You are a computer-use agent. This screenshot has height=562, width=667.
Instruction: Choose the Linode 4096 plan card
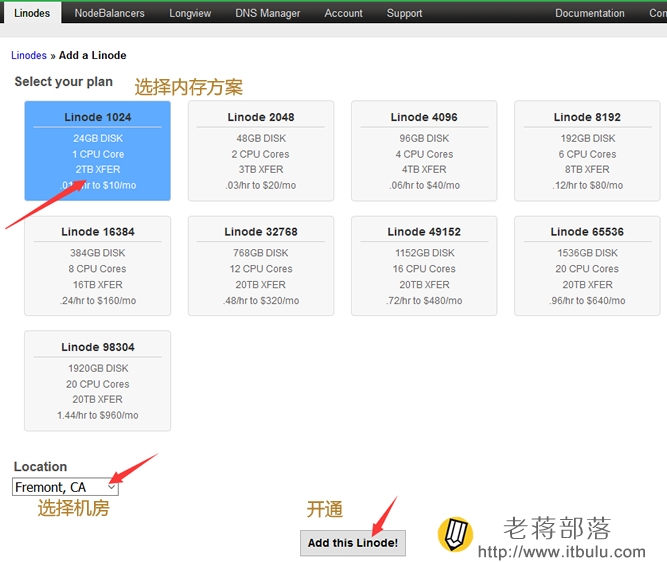coord(424,151)
